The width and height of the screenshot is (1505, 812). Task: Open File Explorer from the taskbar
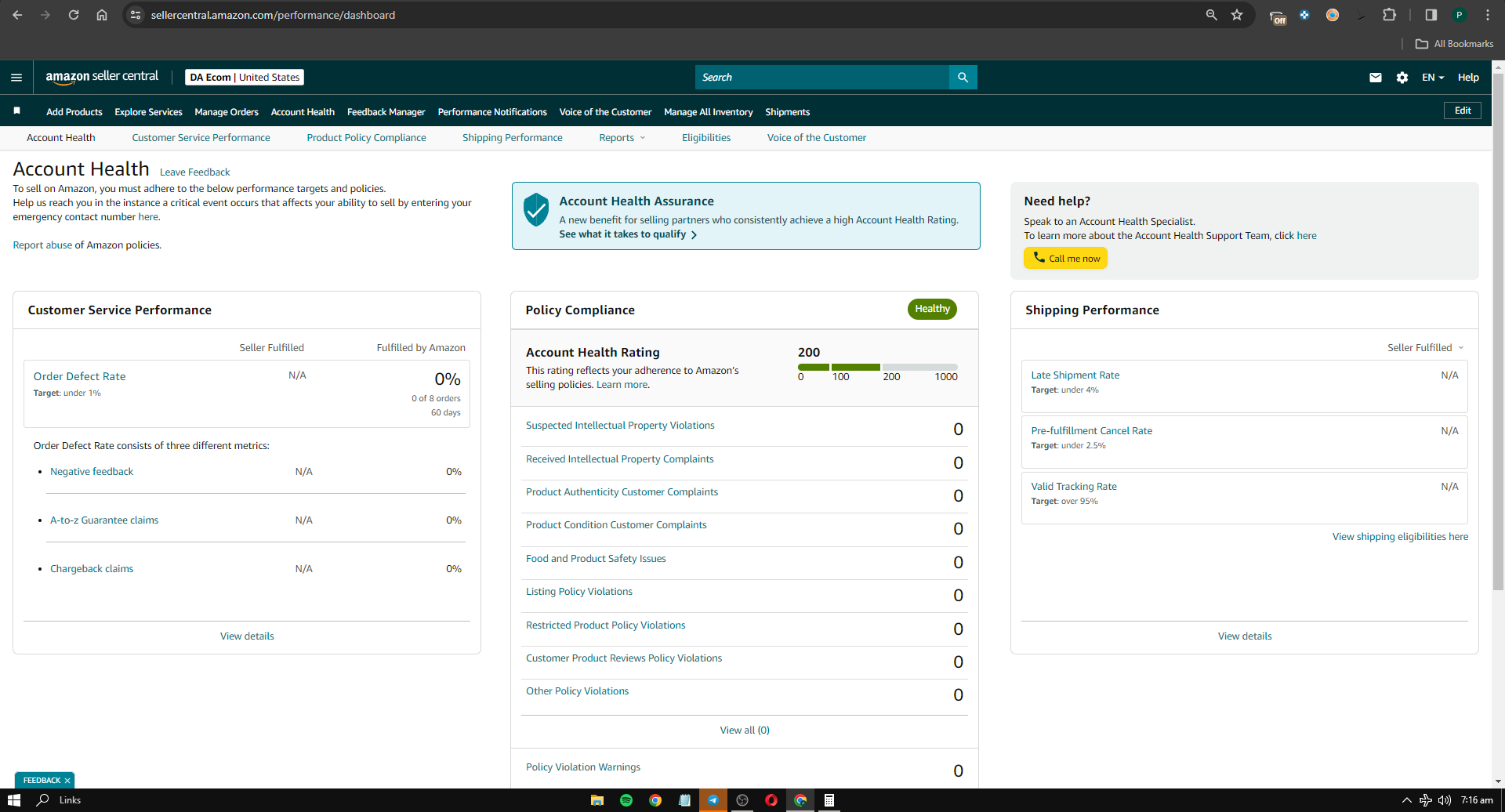pos(597,800)
